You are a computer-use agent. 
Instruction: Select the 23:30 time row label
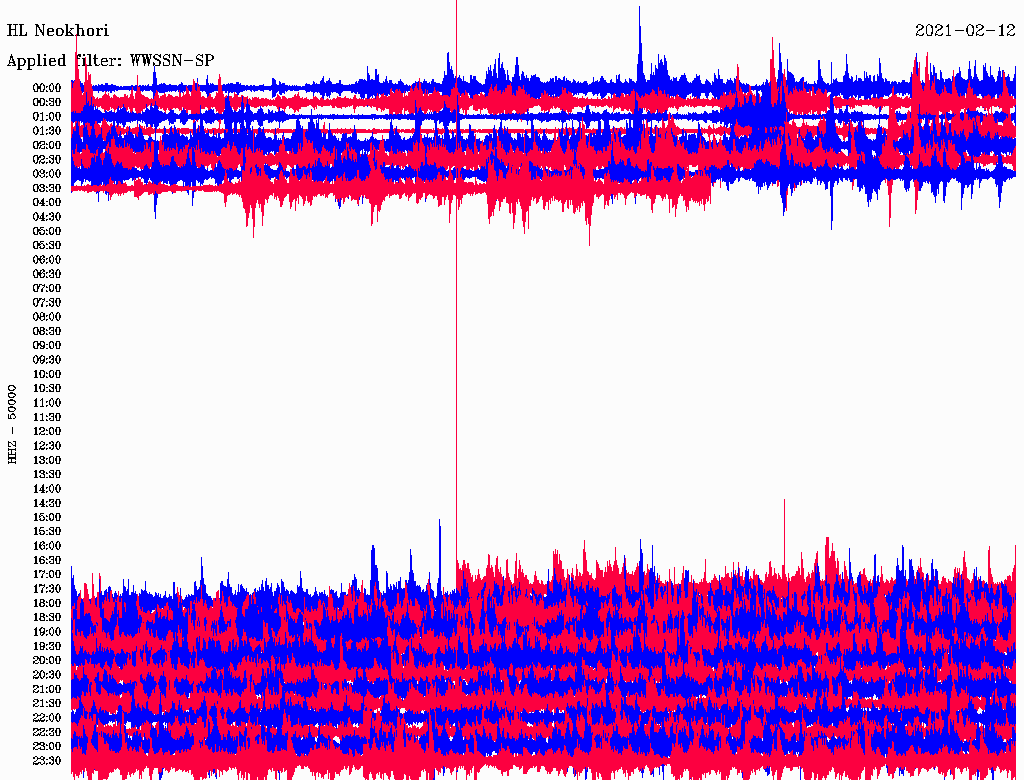(47, 761)
